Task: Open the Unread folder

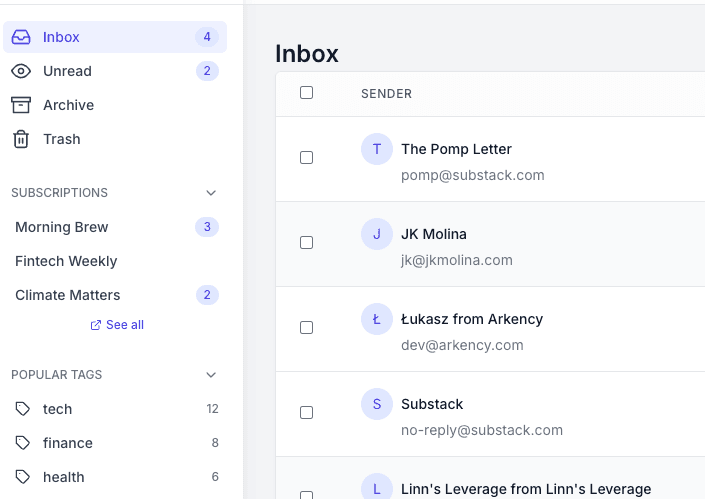Action: (115, 71)
